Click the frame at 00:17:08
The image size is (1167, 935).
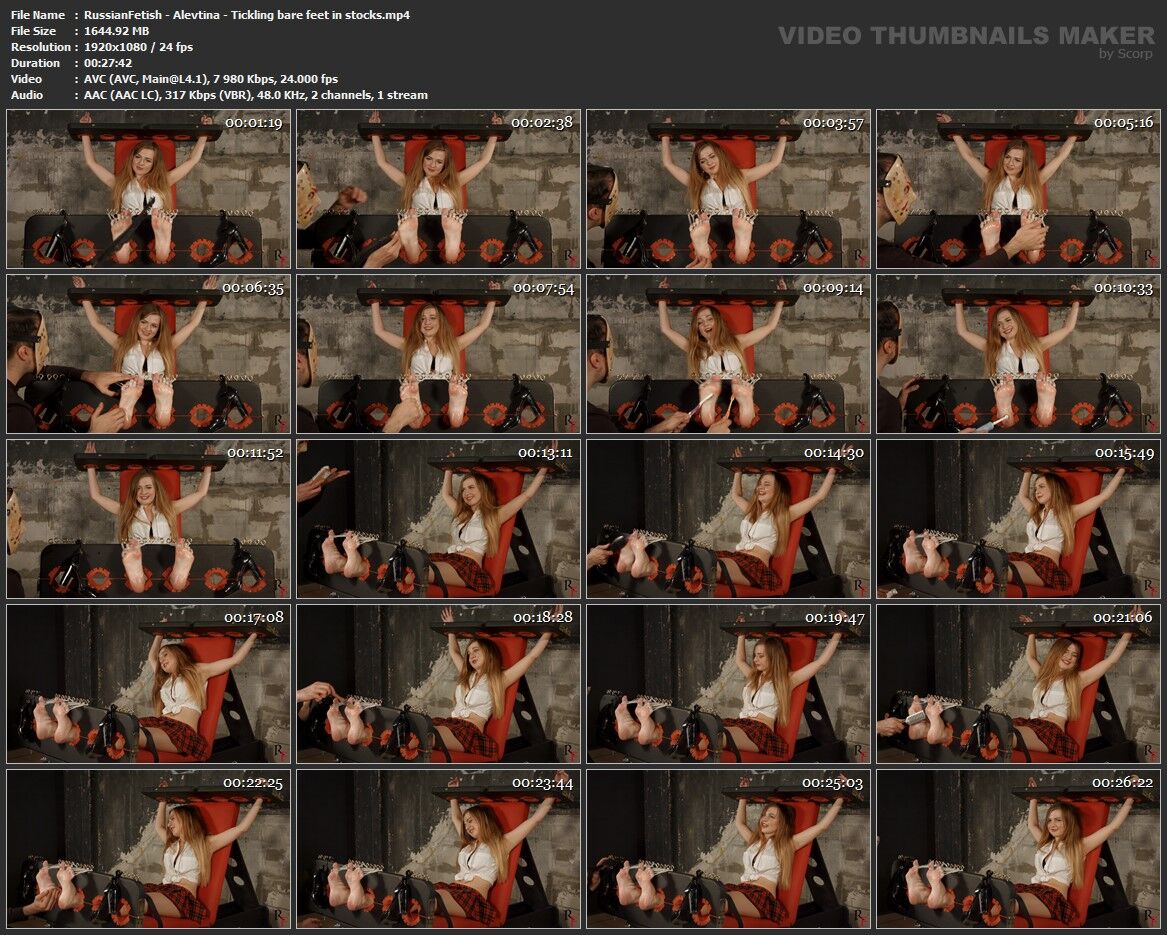click(148, 684)
